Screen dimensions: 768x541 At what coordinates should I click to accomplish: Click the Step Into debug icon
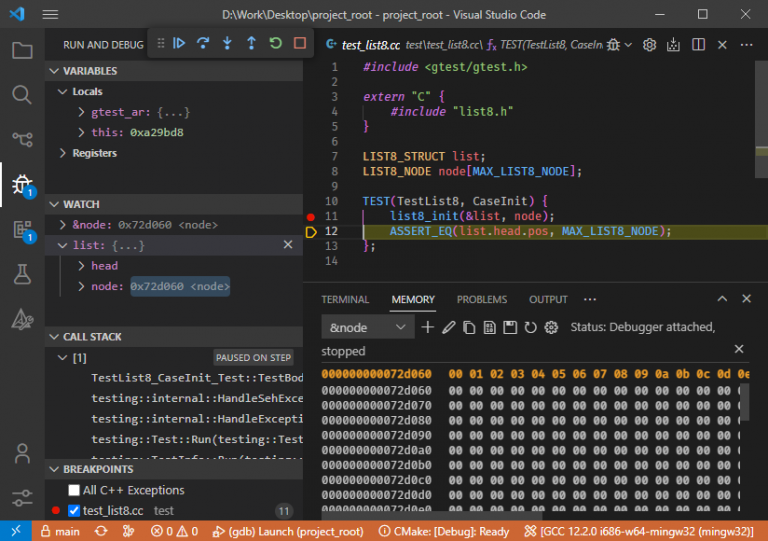(227, 44)
